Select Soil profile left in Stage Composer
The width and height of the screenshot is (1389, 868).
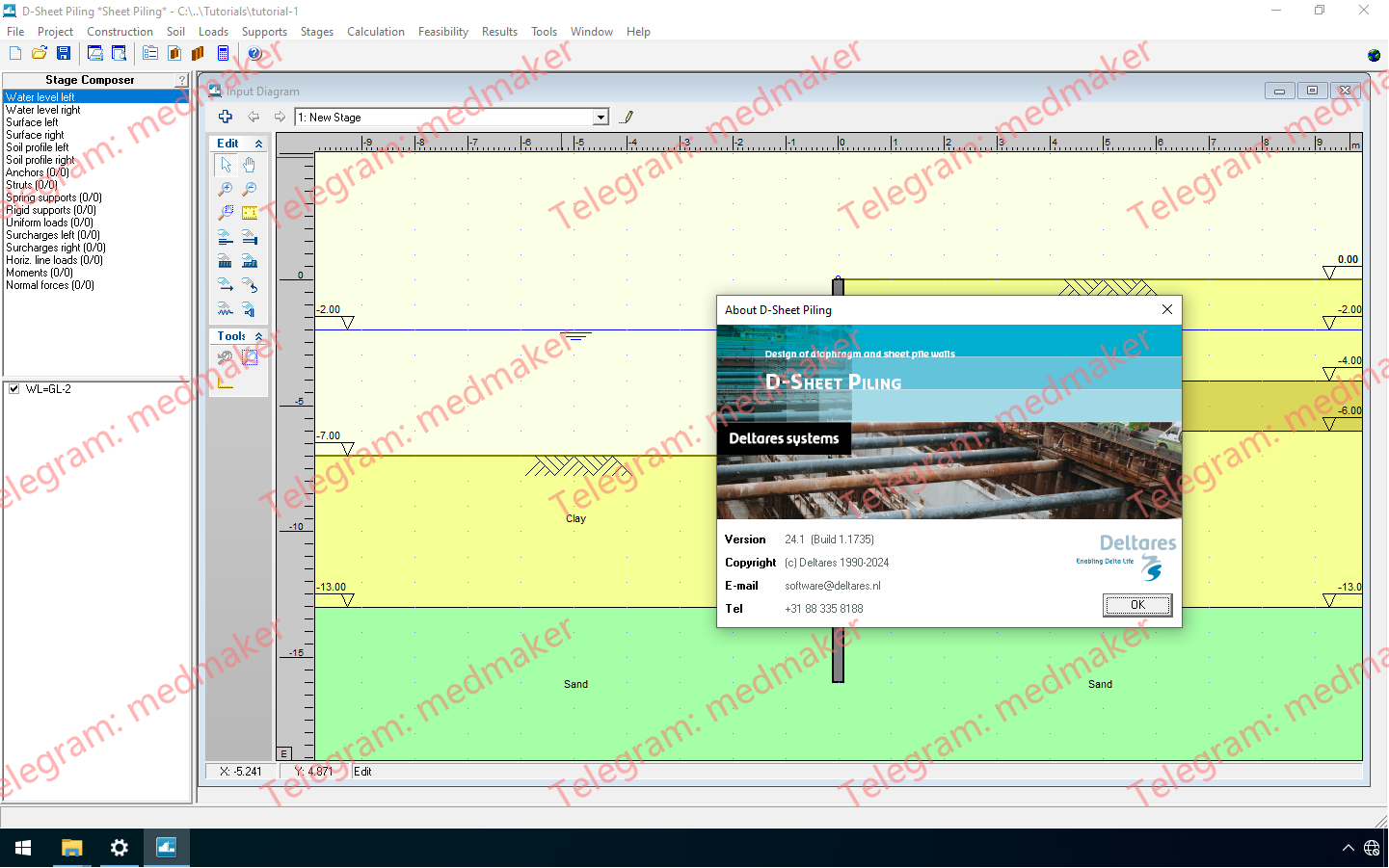point(38,147)
